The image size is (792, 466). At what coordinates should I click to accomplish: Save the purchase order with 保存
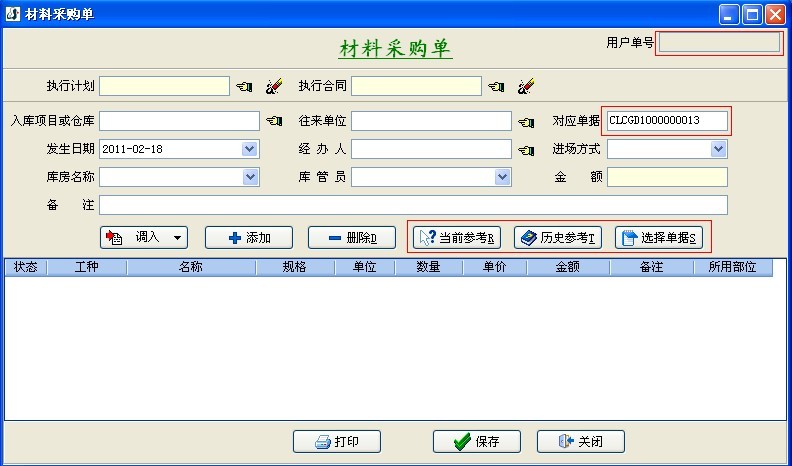(x=476, y=442)
